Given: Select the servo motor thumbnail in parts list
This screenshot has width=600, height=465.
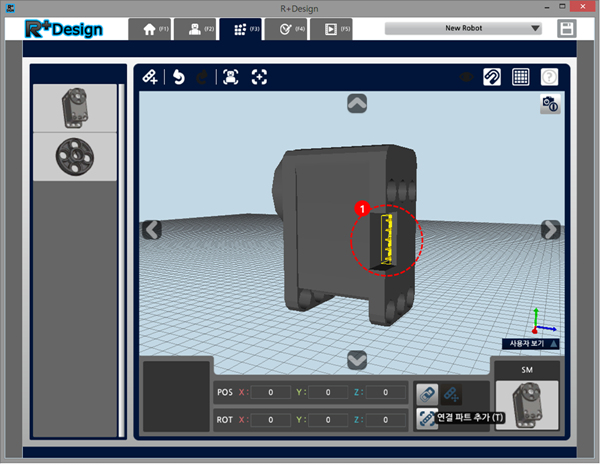Looking at the screenshot, I should pyautogui.click(x=76, y=107).
